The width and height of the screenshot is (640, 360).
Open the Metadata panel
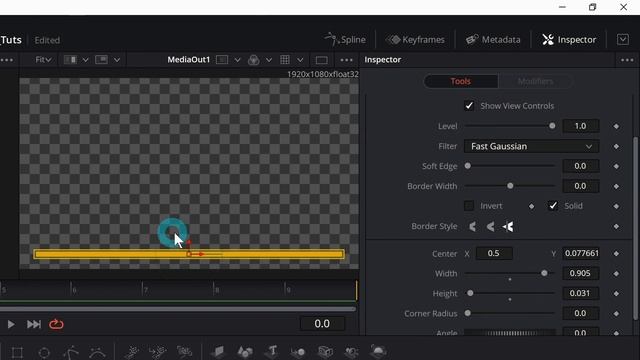click(493, 40)
